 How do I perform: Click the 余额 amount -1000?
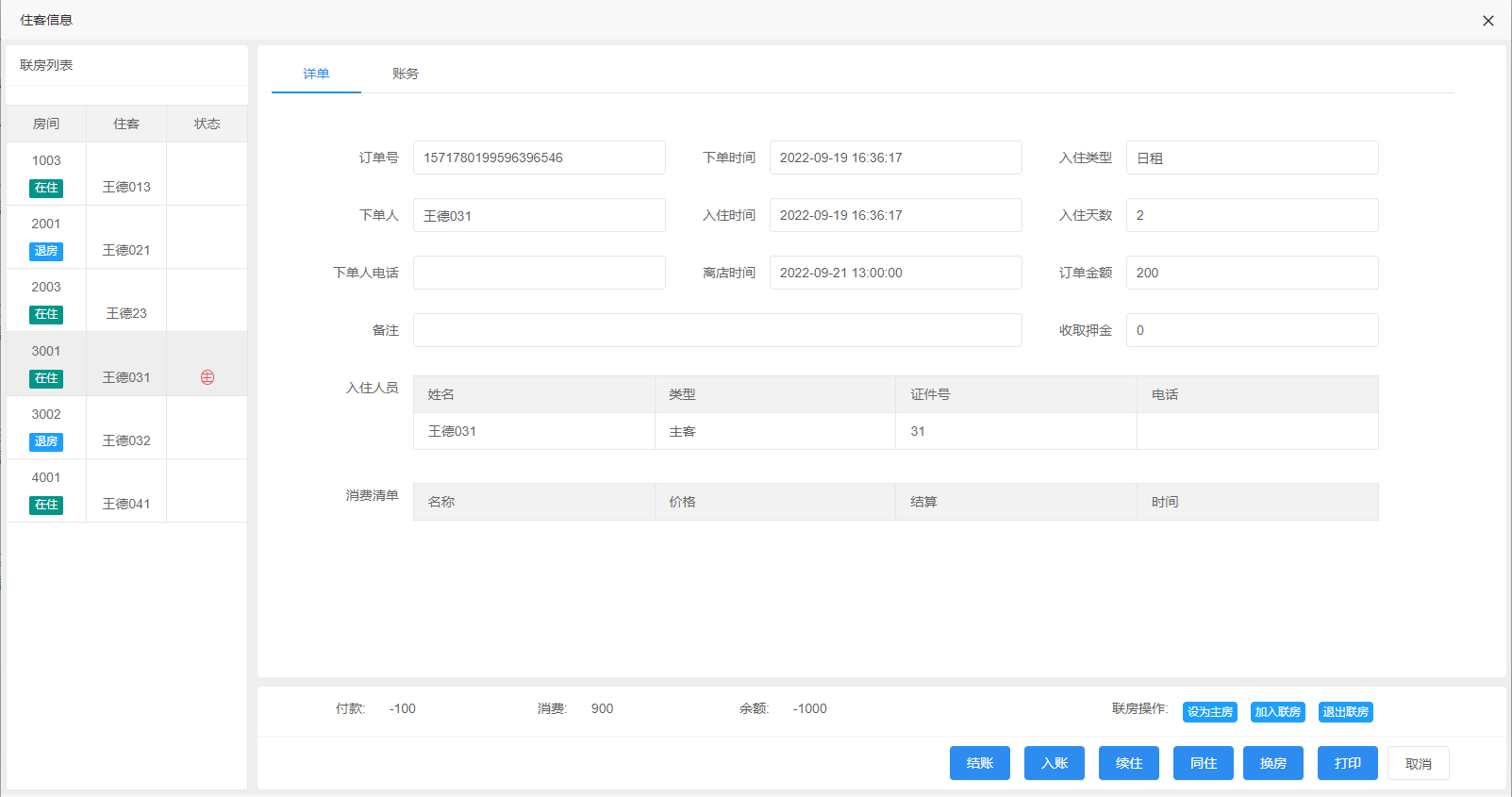810,708
